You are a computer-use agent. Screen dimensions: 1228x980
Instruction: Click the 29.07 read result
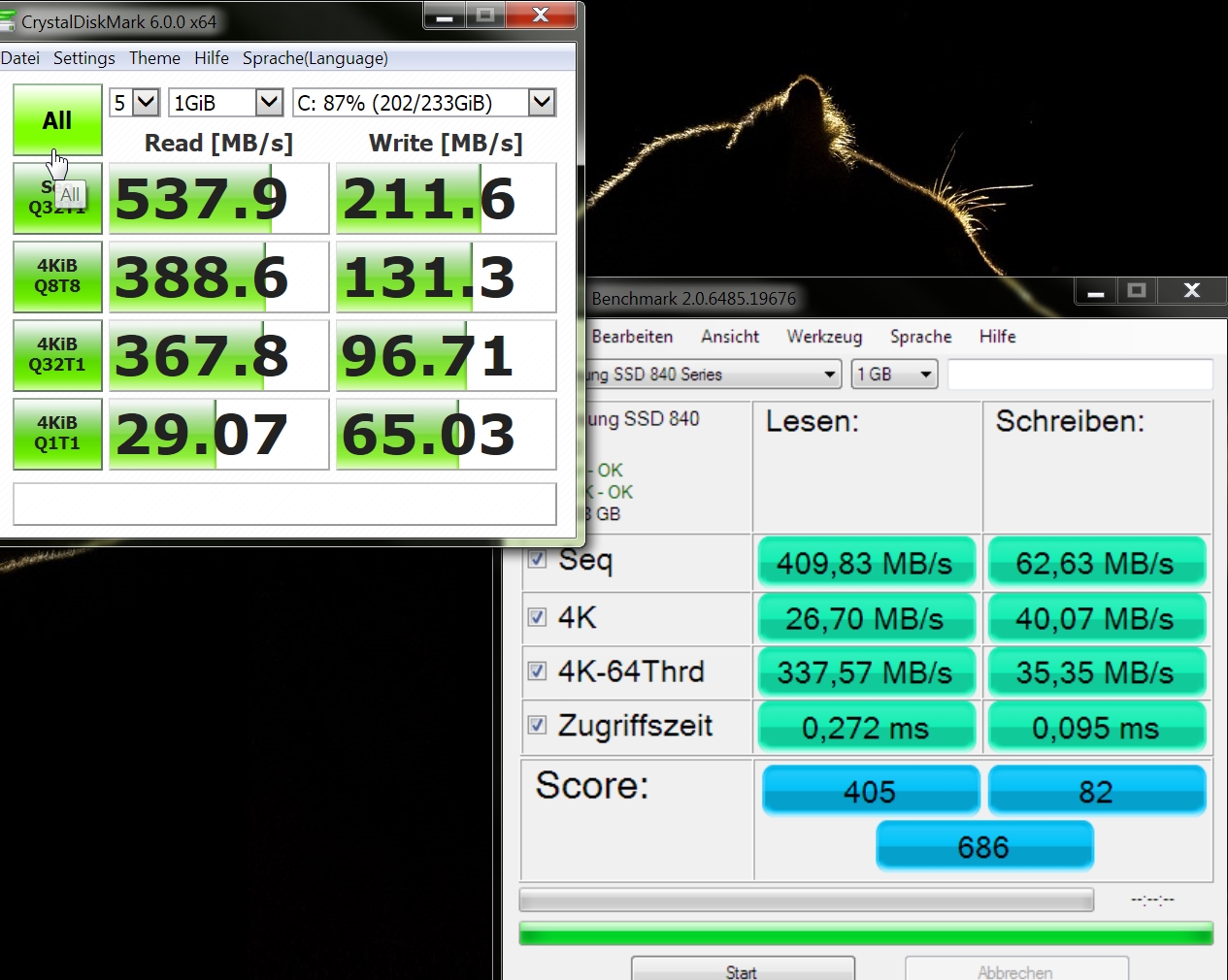[218, 435]
